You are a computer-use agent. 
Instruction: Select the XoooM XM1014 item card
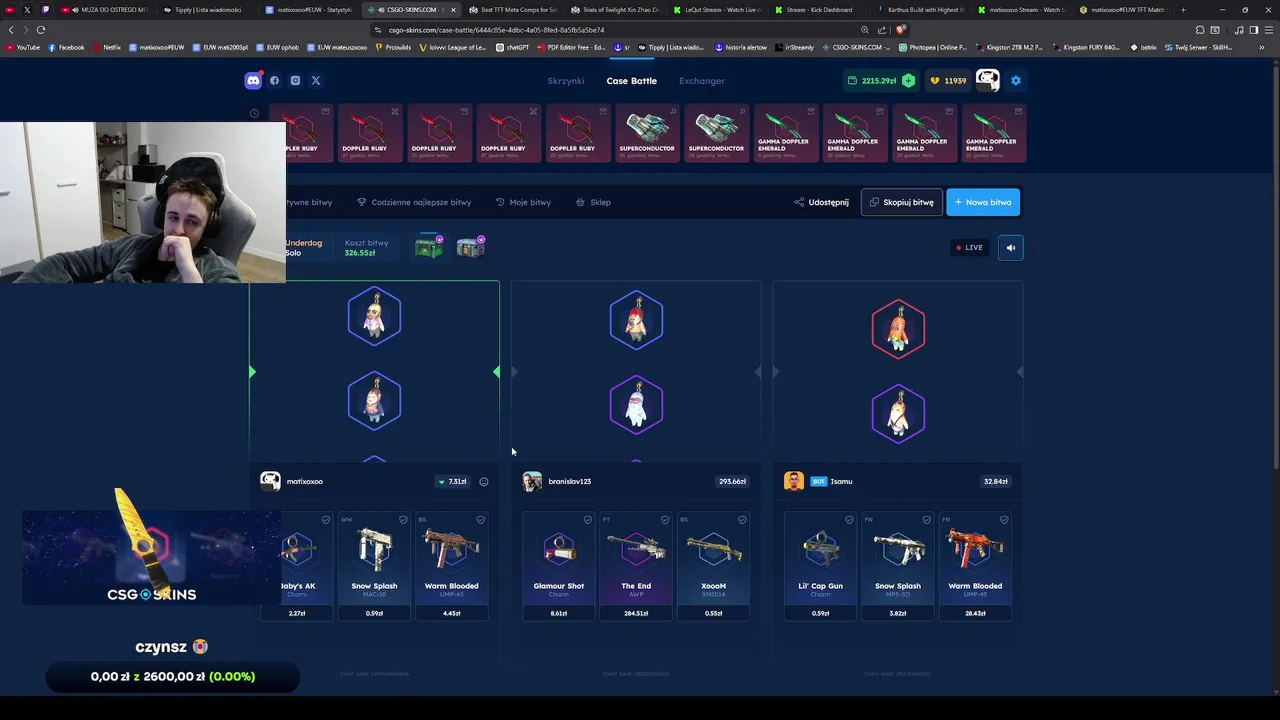(713, 566)
